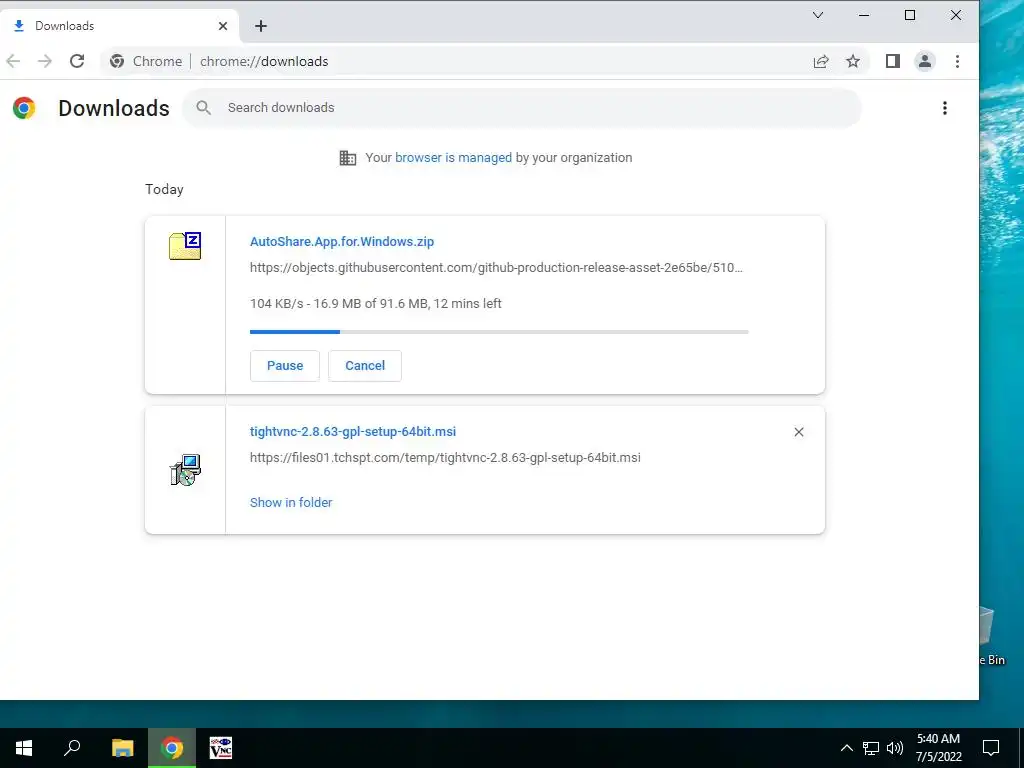Click the browser back arrow

[x=13, y=61]
